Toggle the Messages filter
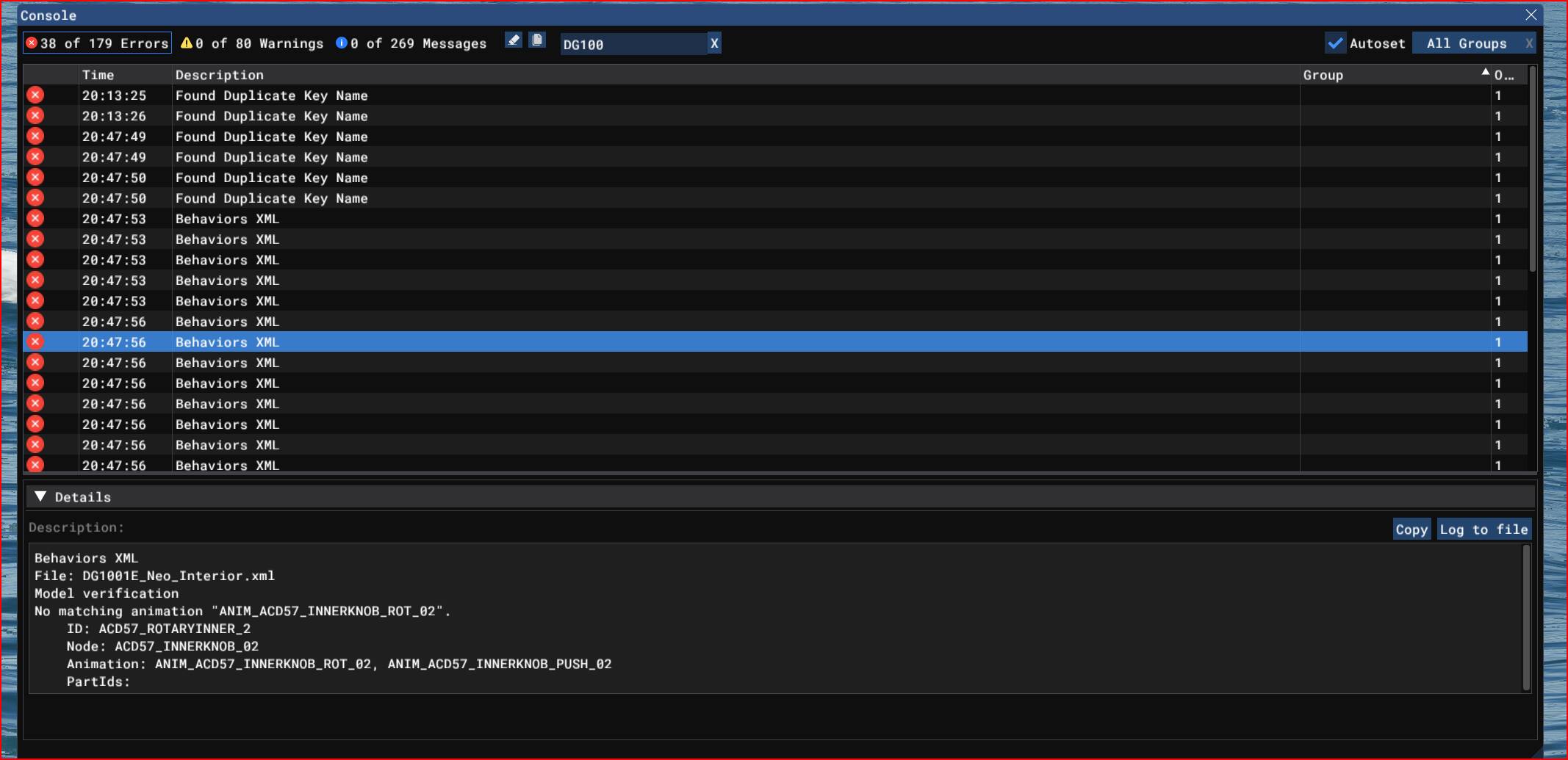Screen dimensions: 1568x760 coord(411,43)
